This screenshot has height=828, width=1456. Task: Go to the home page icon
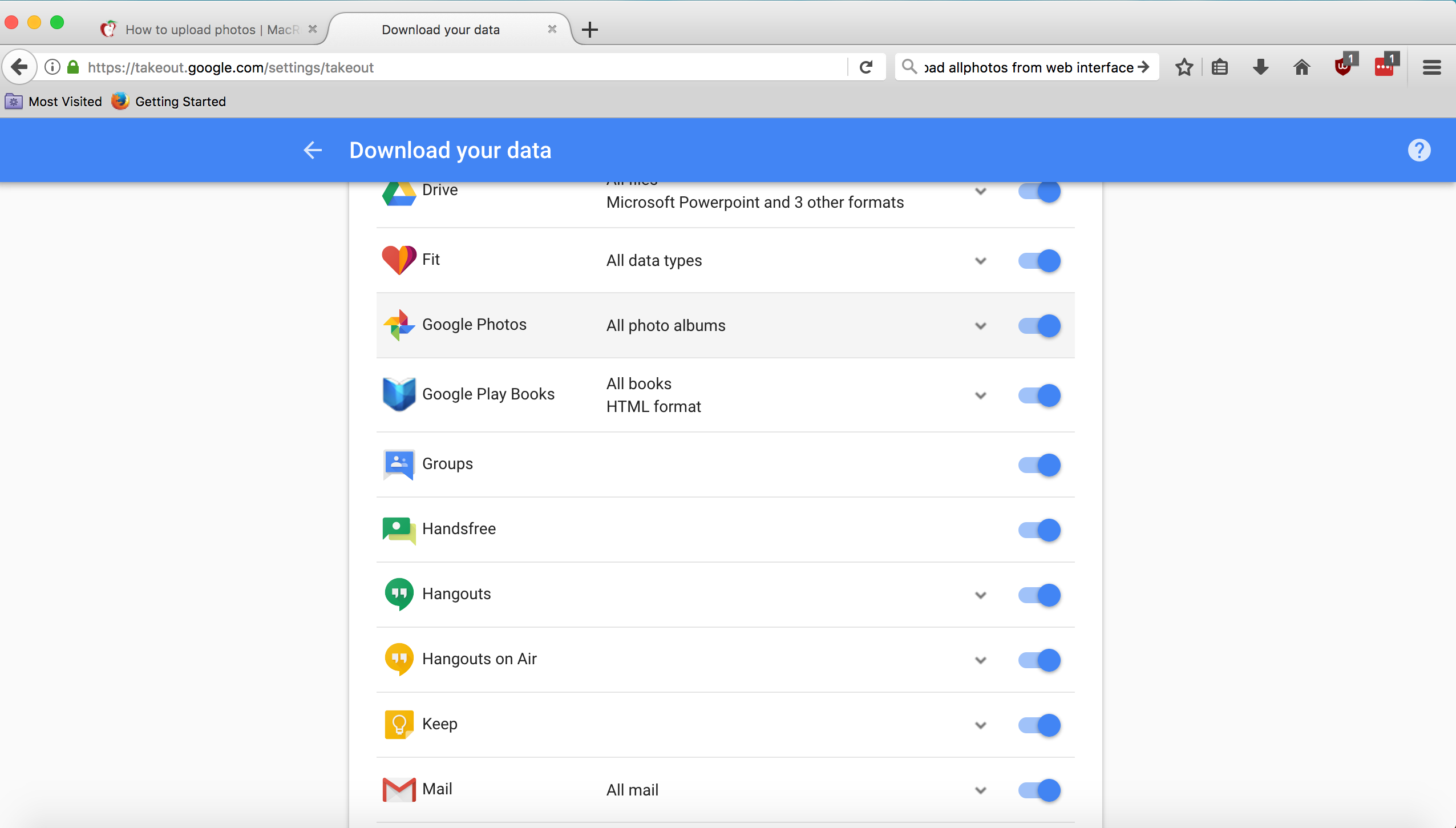tap(1302, 67)
